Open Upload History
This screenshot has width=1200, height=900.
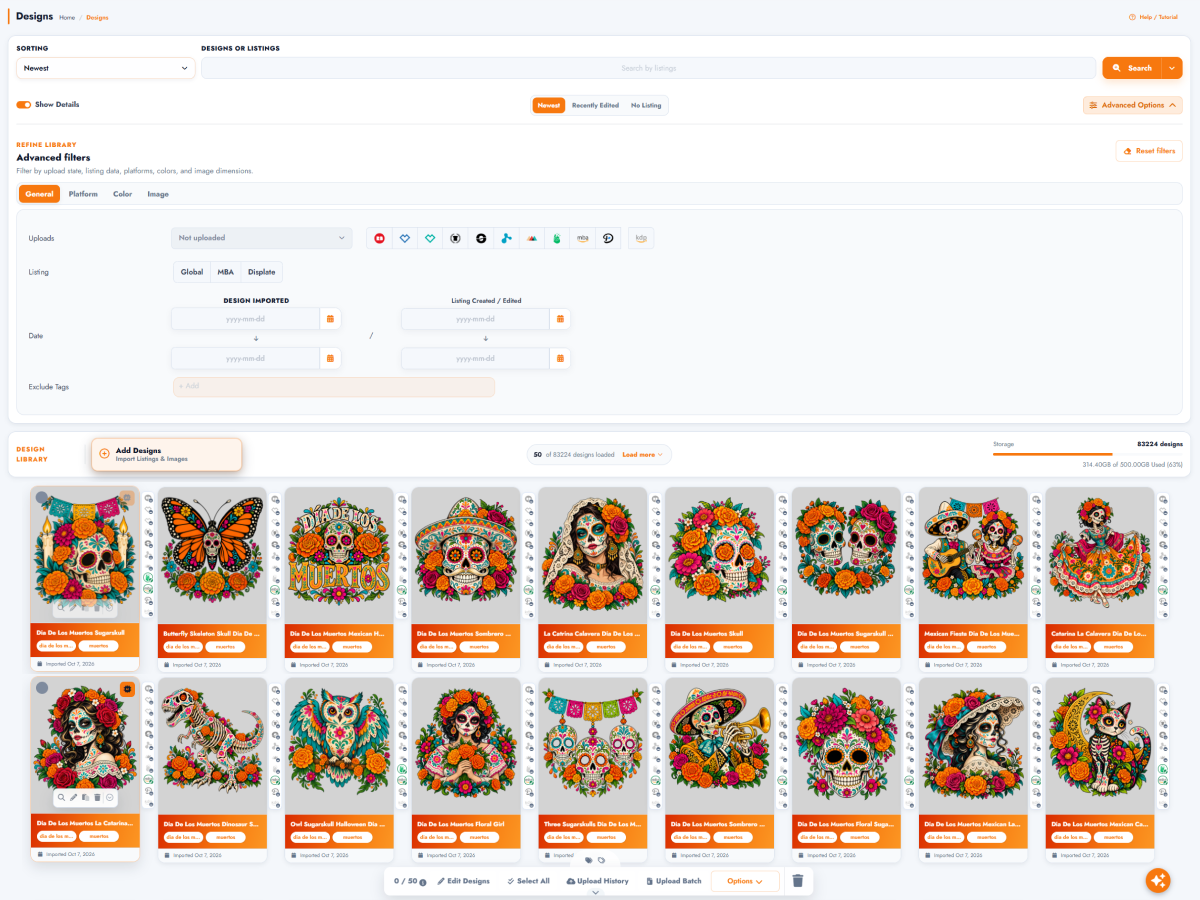coord(597,881)
